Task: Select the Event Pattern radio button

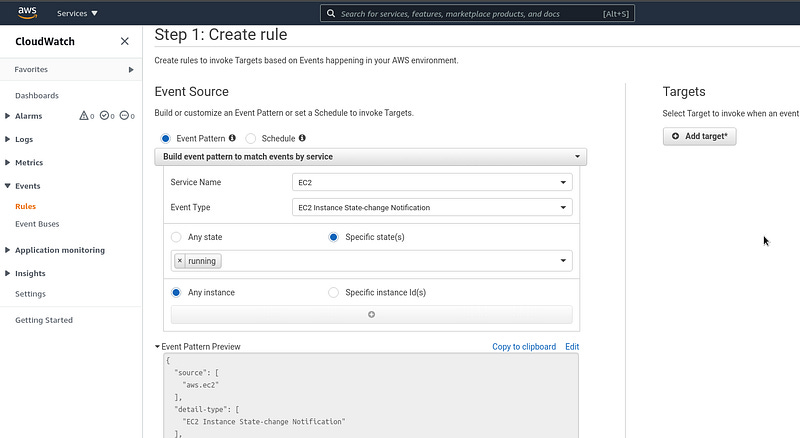Action: 165,138
